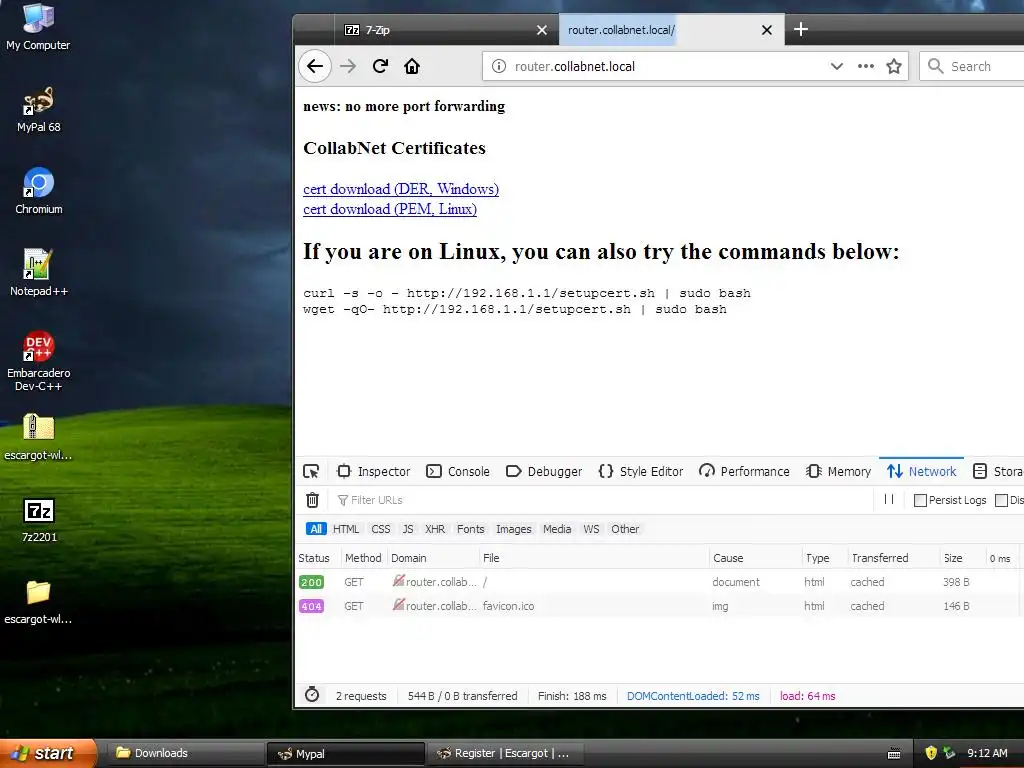1024x768 pixels.
Task: Go back with the browser back arrow
Action: click(x=315, y=66)
